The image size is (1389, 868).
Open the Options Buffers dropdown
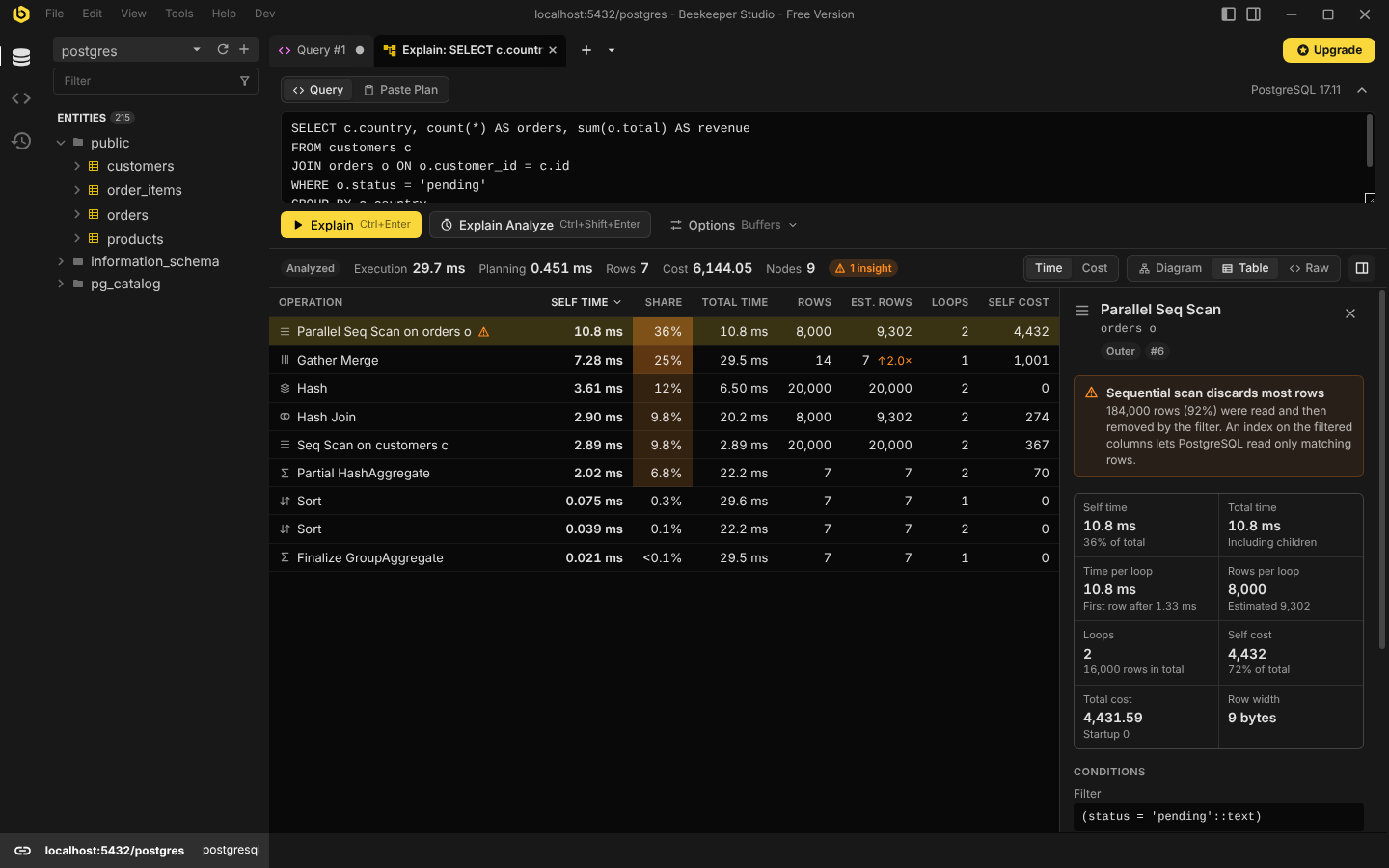tap(733, 225)
